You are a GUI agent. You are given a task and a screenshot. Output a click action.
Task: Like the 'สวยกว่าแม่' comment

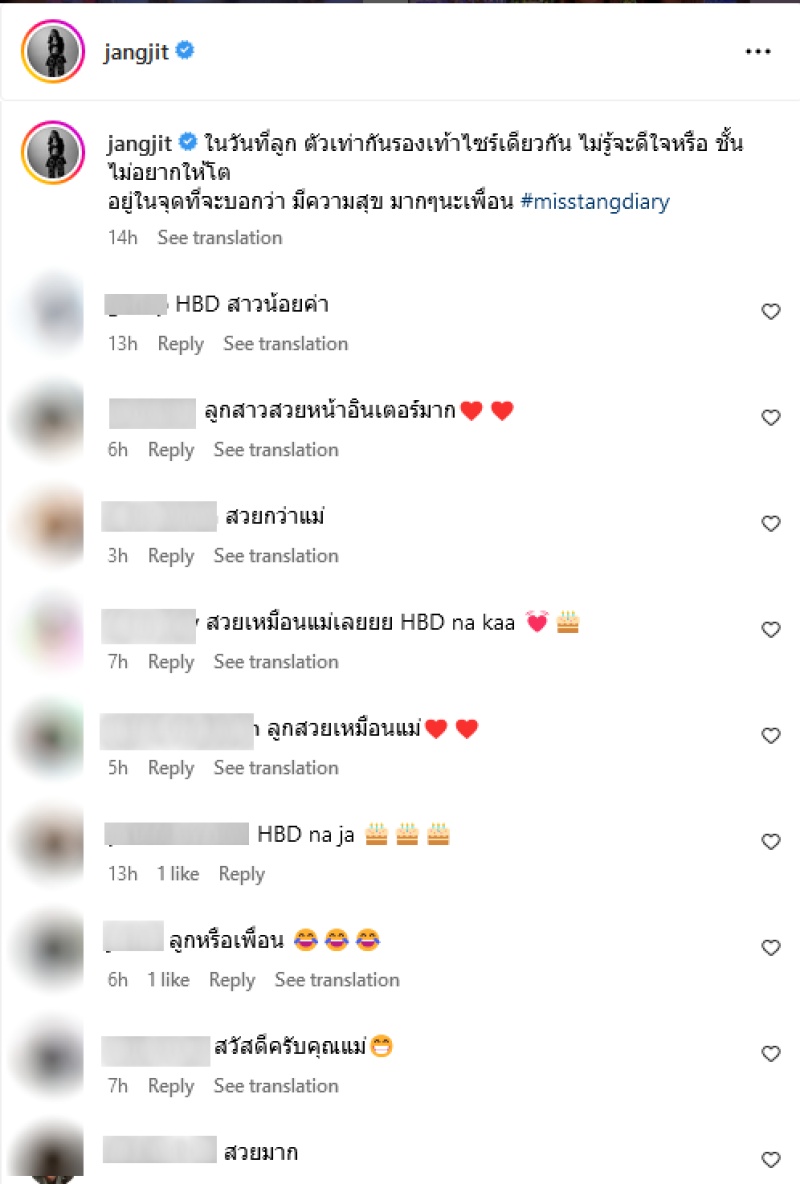(771, 524)
